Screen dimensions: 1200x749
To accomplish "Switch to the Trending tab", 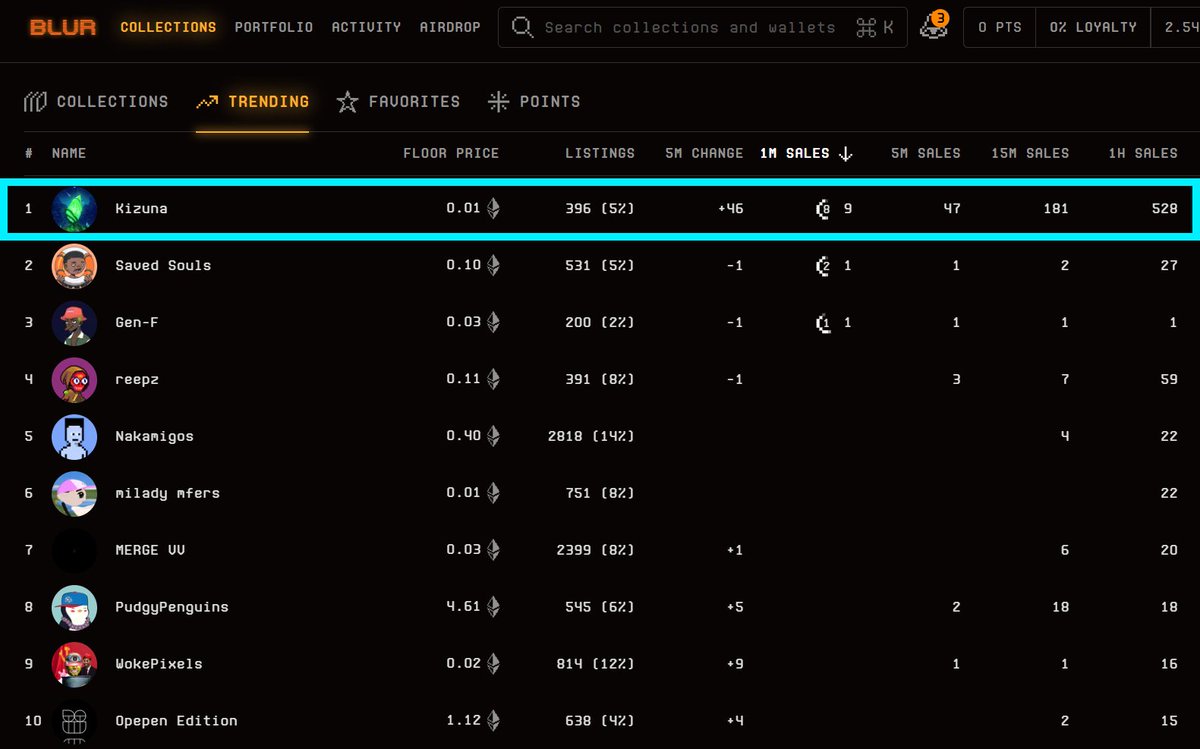I will tap(252, 101).
